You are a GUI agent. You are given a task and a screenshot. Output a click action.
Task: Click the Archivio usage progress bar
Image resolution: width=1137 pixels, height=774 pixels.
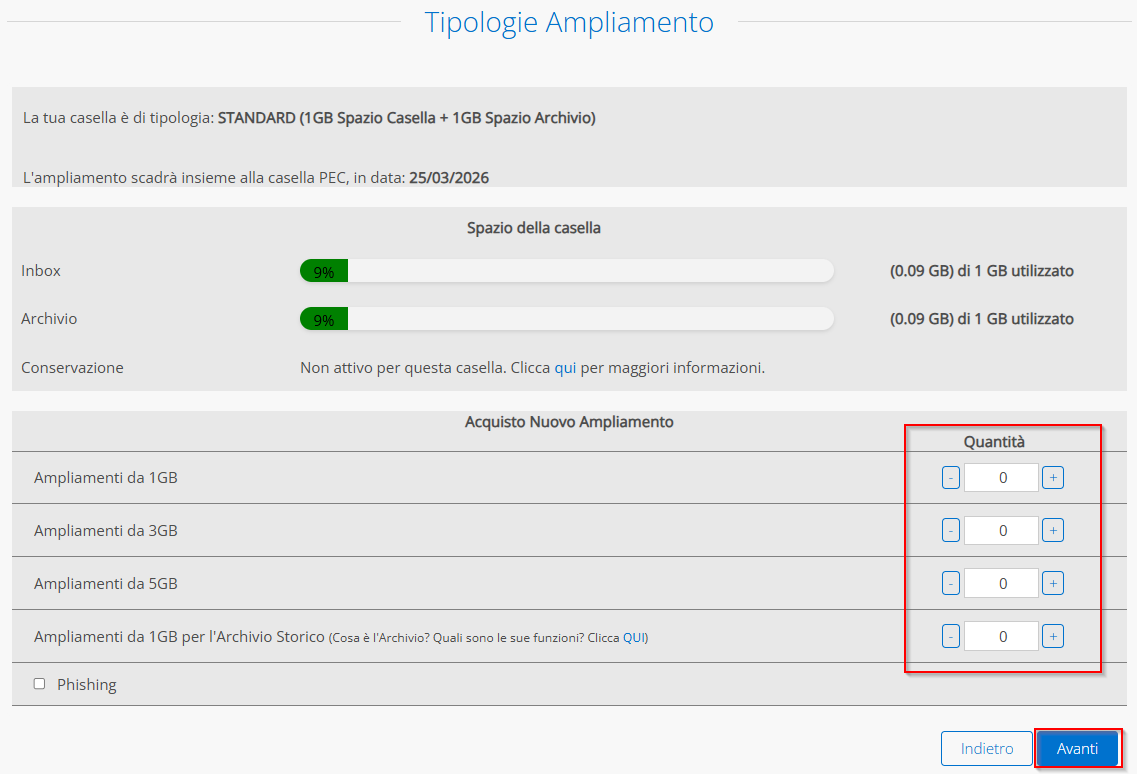coord(566,319)
